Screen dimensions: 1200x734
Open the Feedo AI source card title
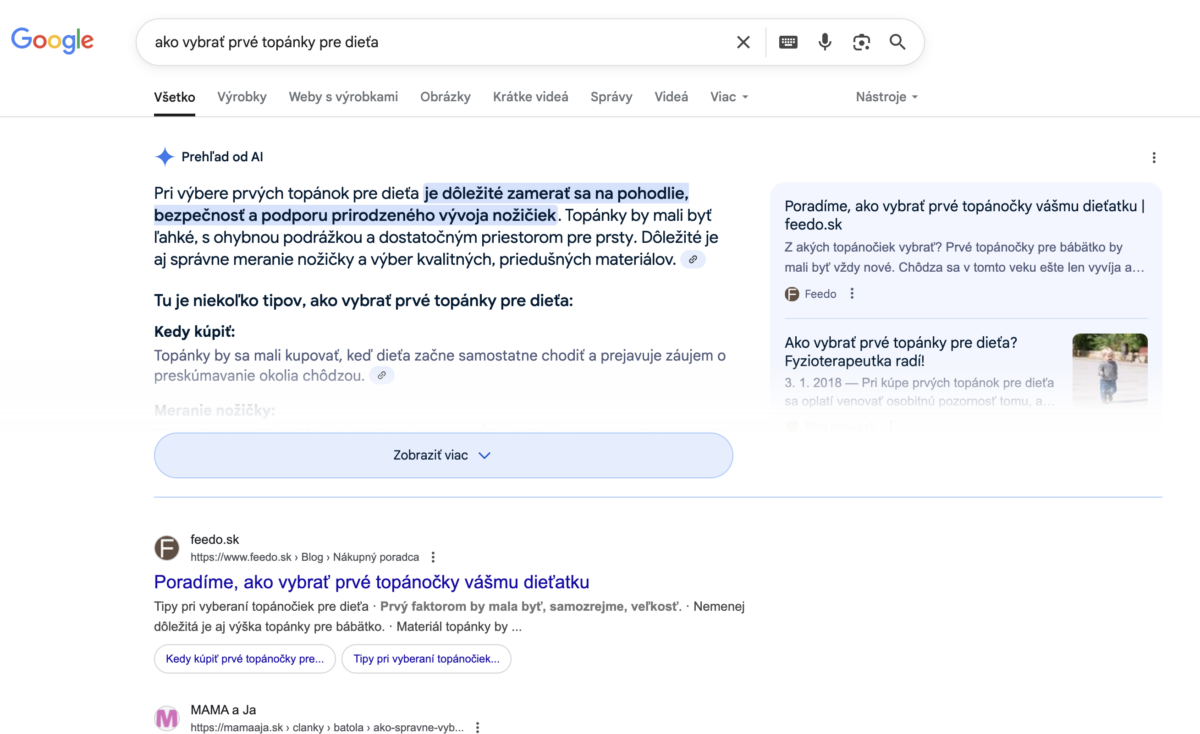pos(965,215)
